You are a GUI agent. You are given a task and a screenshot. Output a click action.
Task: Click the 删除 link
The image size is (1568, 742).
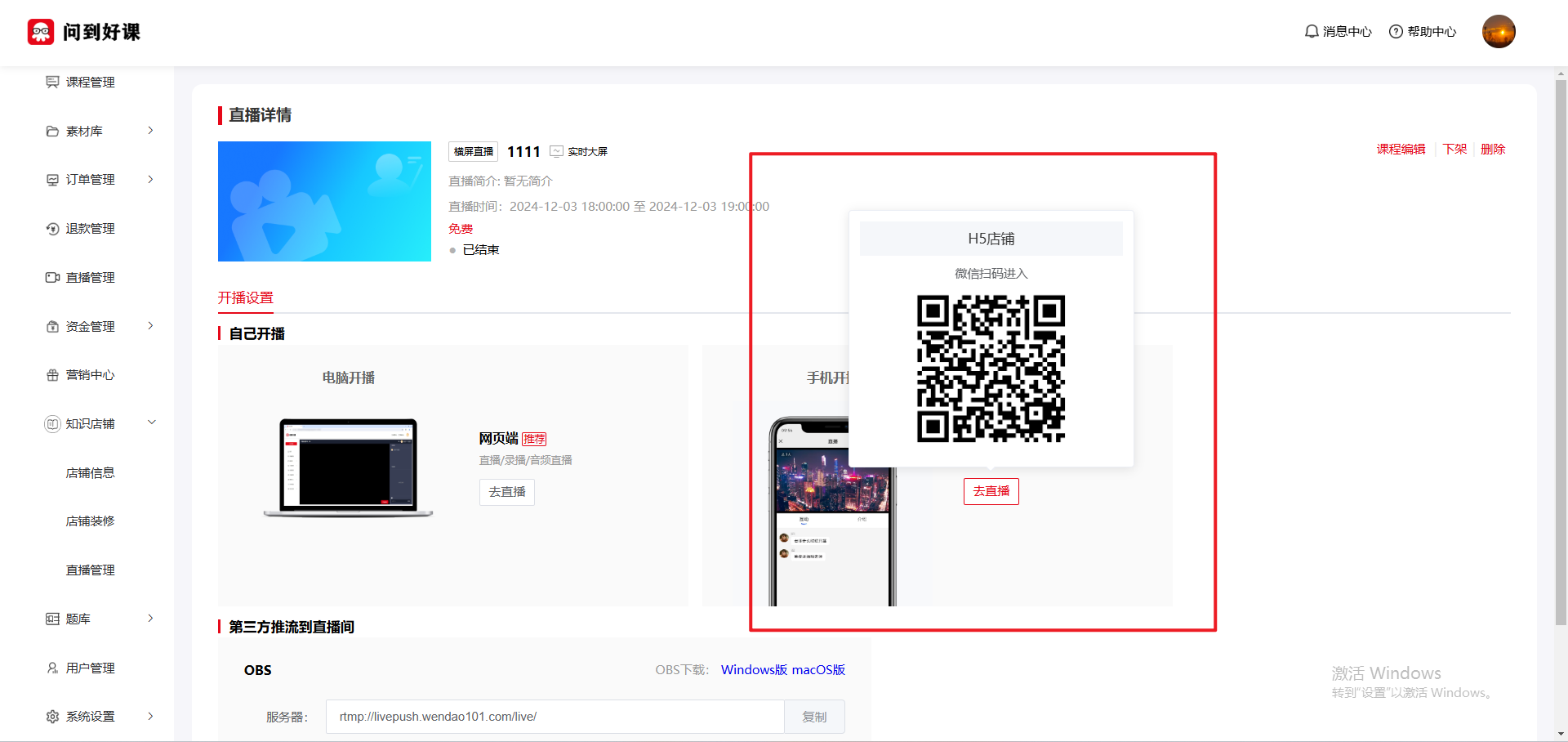click(1493, 149)
